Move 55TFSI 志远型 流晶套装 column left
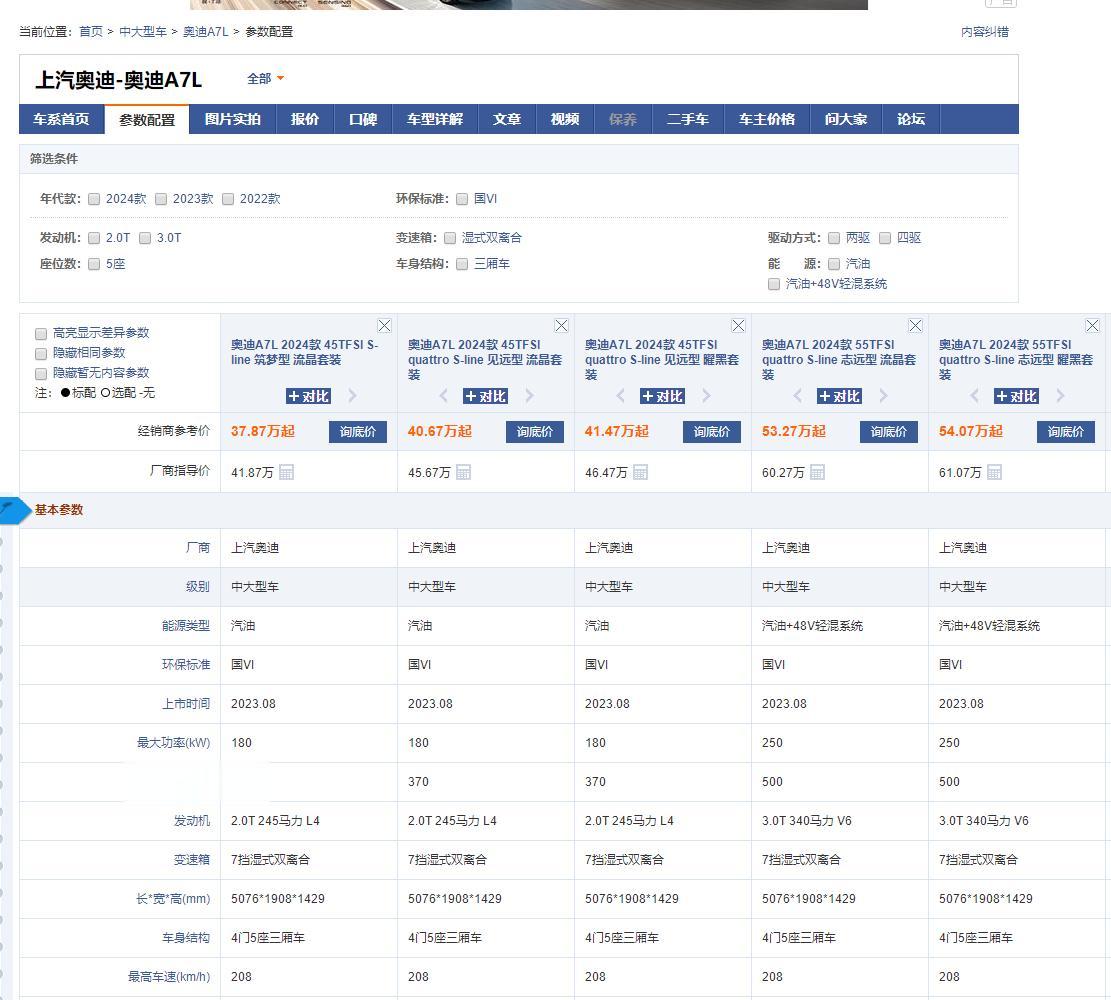The height and width of the screenshot is (1000, 1111). 798,396
